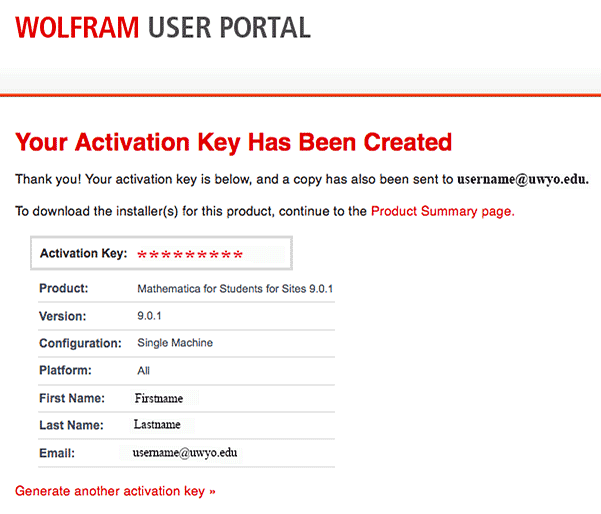Click the Version row label

pyautogui.click(x=63, y=316)
